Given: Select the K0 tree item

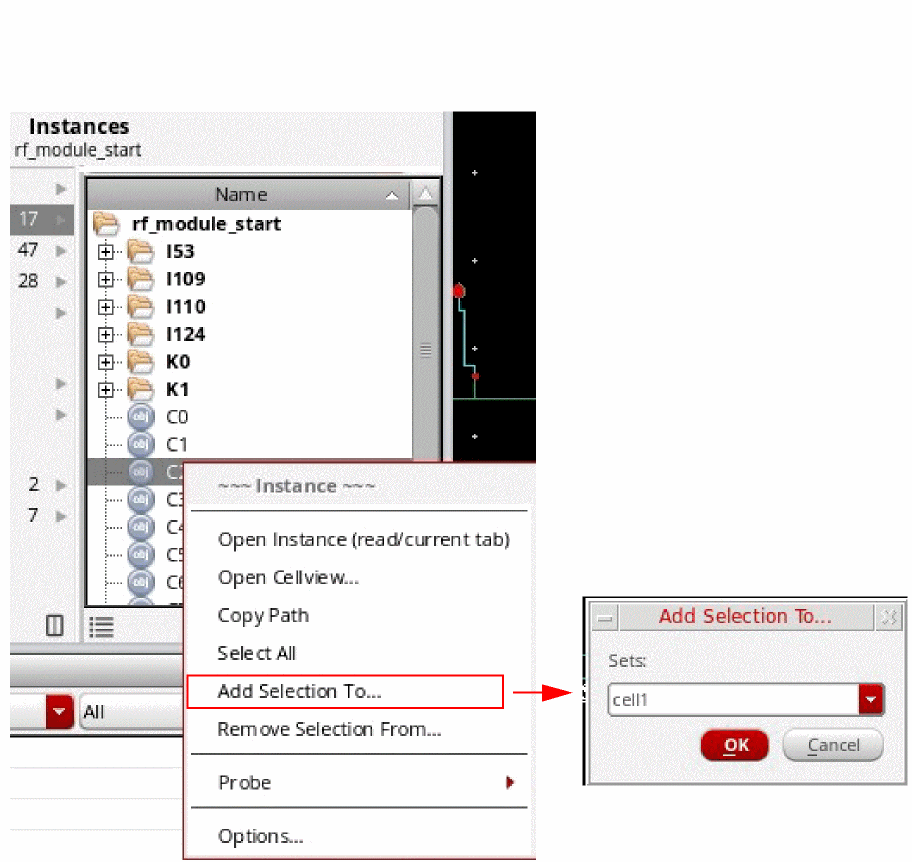Looking at the screenshot, I should (178, 362).
